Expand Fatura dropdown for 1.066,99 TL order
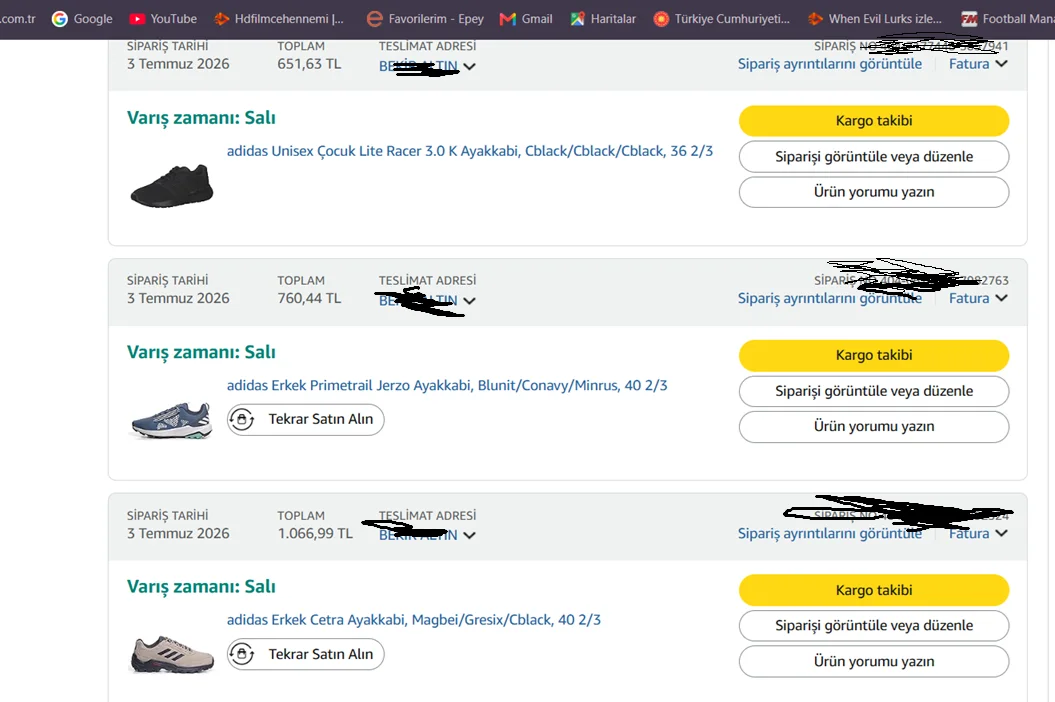1055x702 pixels. coord(978,533)
